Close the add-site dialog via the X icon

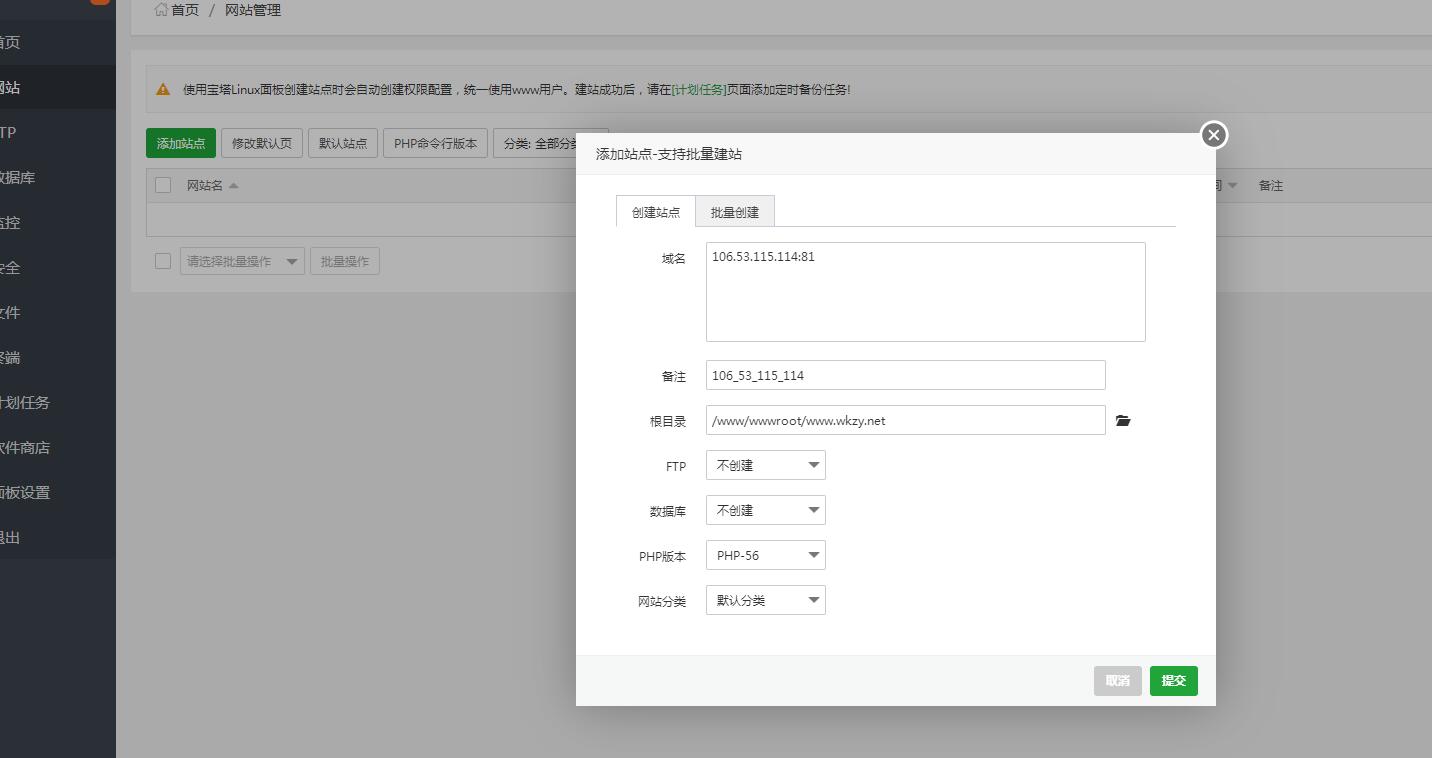[1213, 135]
